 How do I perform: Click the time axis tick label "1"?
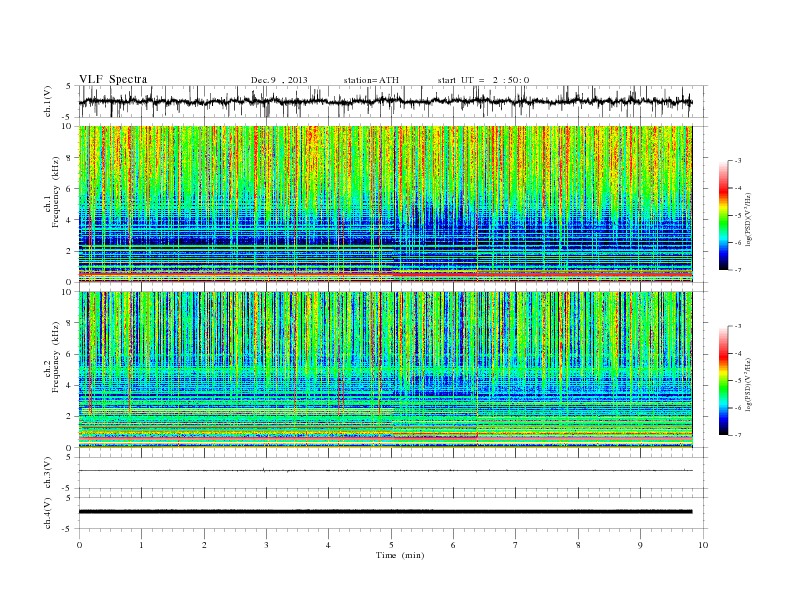tap(142, 545)
